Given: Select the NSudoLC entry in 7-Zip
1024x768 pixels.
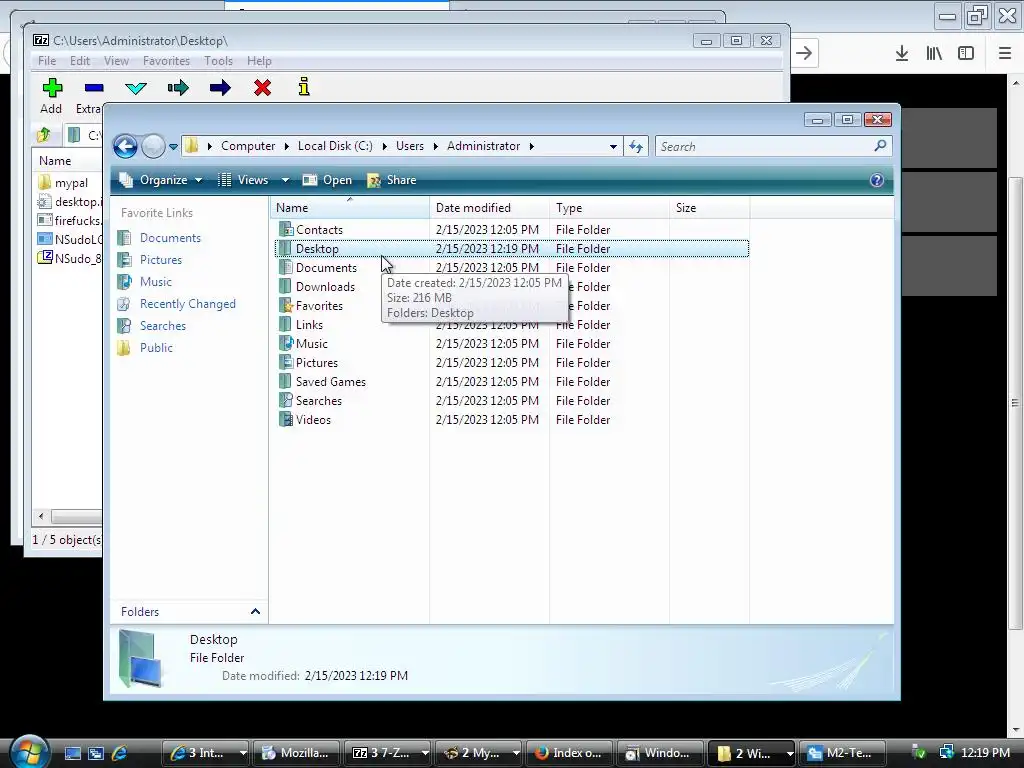Looking at the screenshot, I should click(x=70, y=240).
